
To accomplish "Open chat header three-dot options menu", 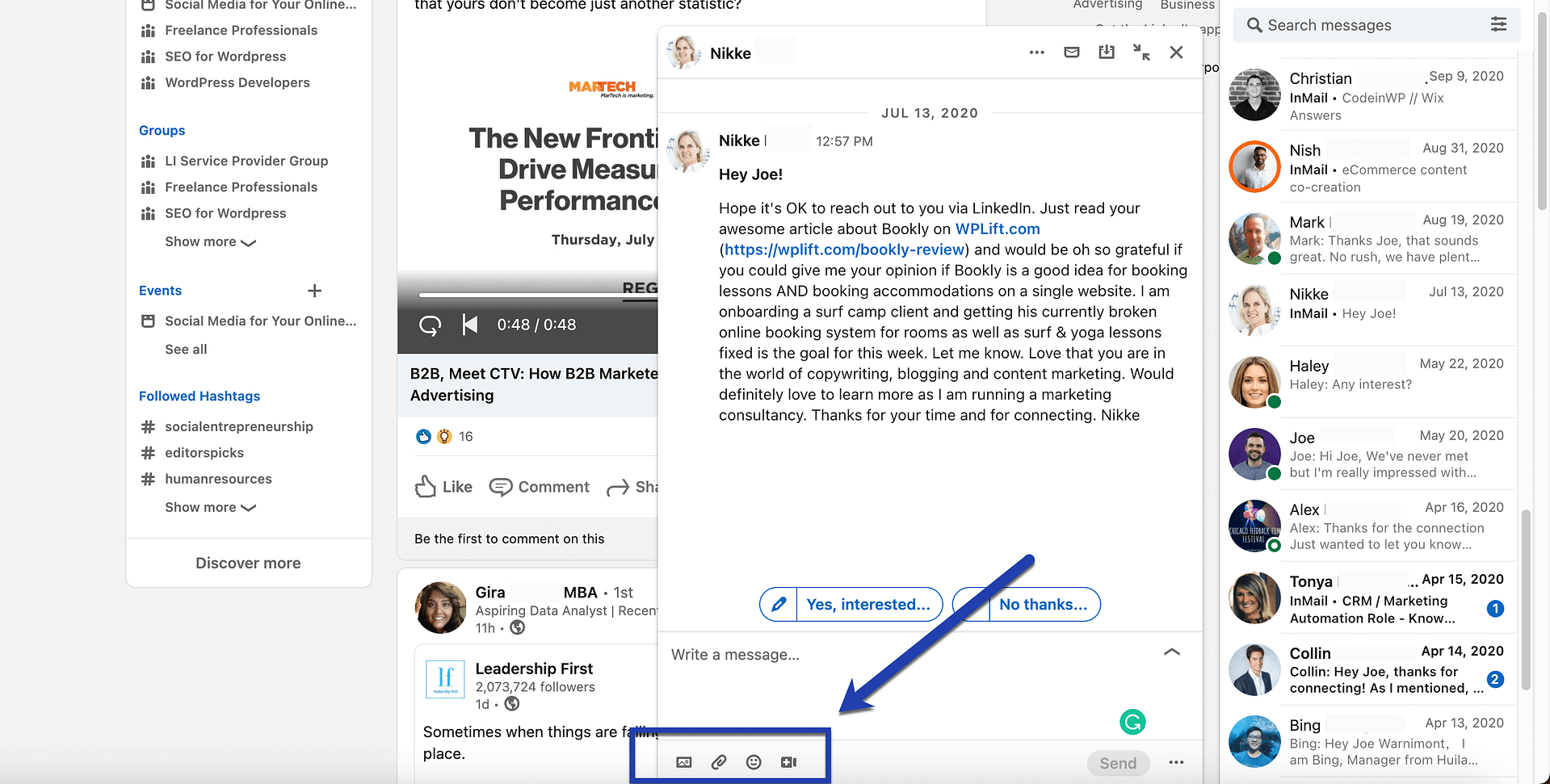I will click(1037, 52).
